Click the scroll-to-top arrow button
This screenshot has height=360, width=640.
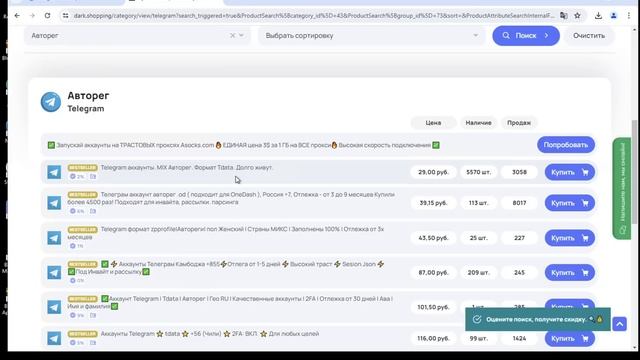tap(620, 324)
